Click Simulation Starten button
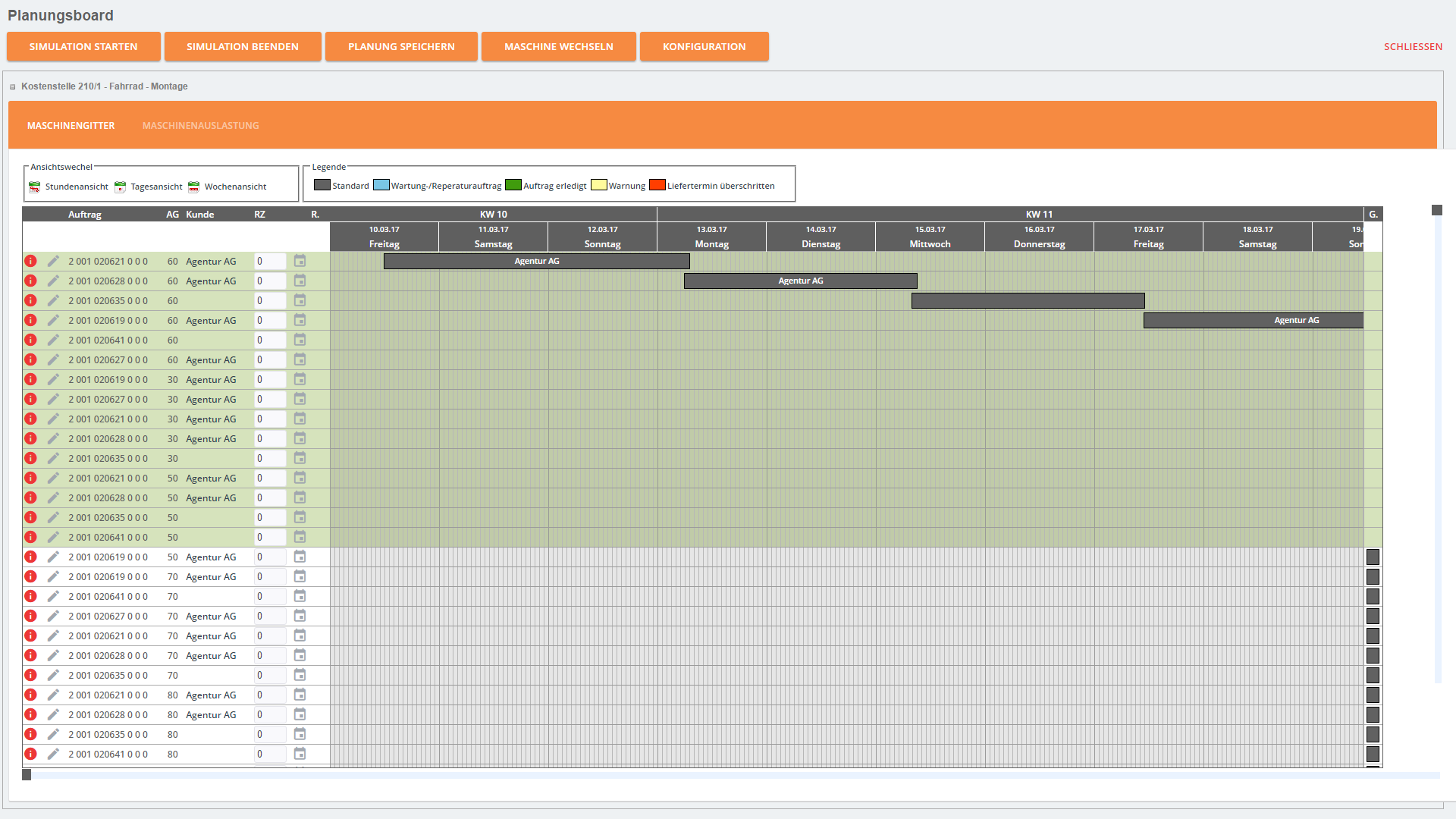The width and height of the screenshot is (1456, 819). click(83, 46)
